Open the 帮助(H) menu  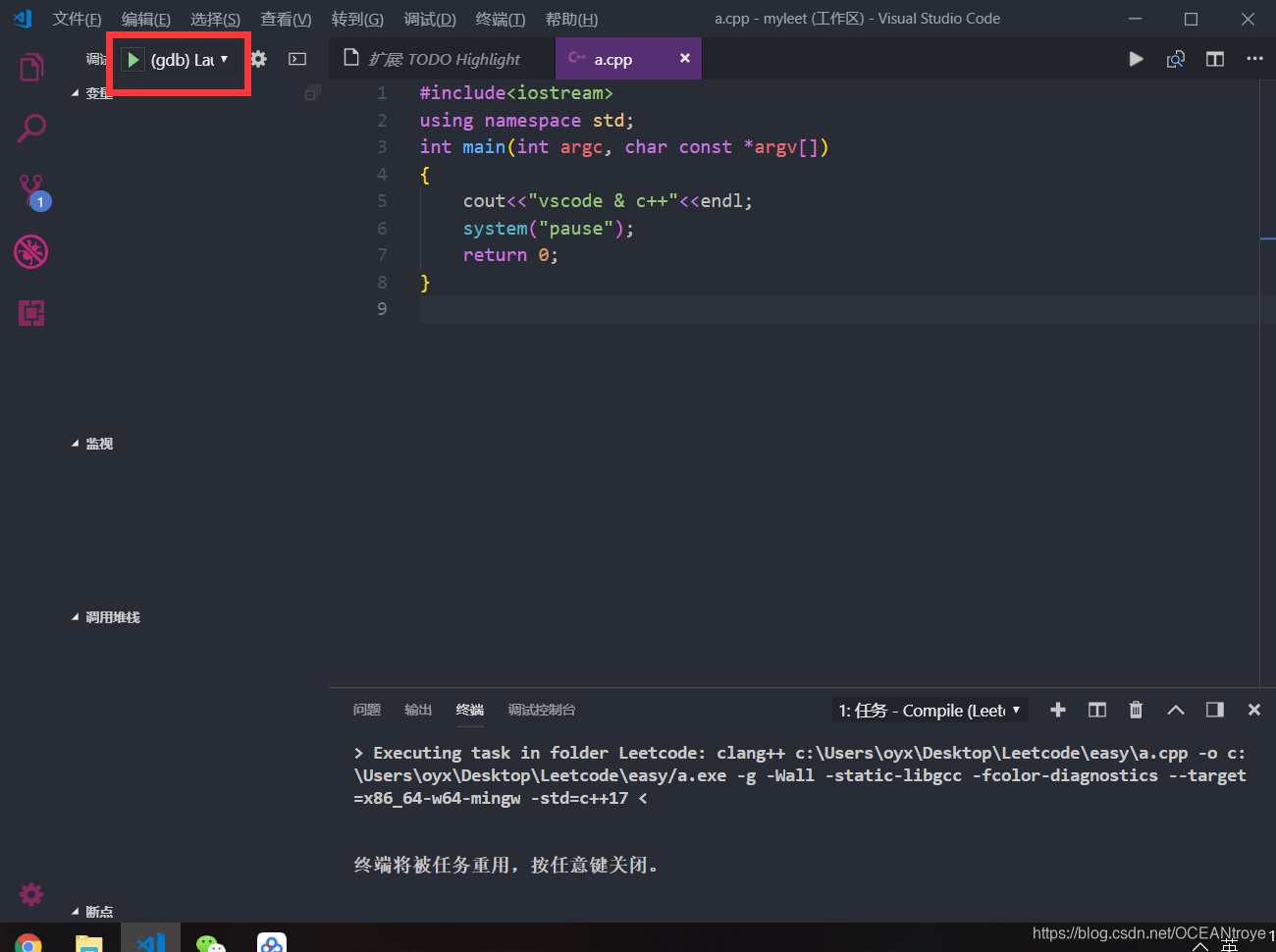(x=571, y=20)
